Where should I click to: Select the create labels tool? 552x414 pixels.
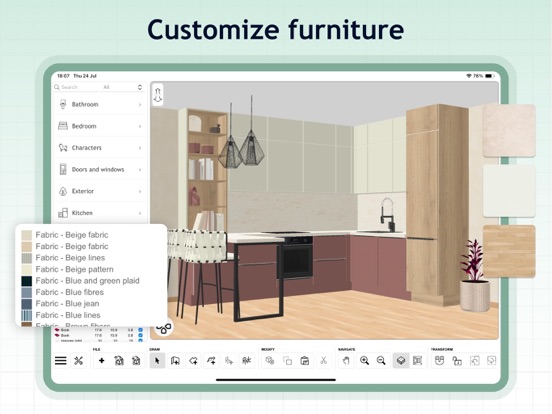[247, 360]
